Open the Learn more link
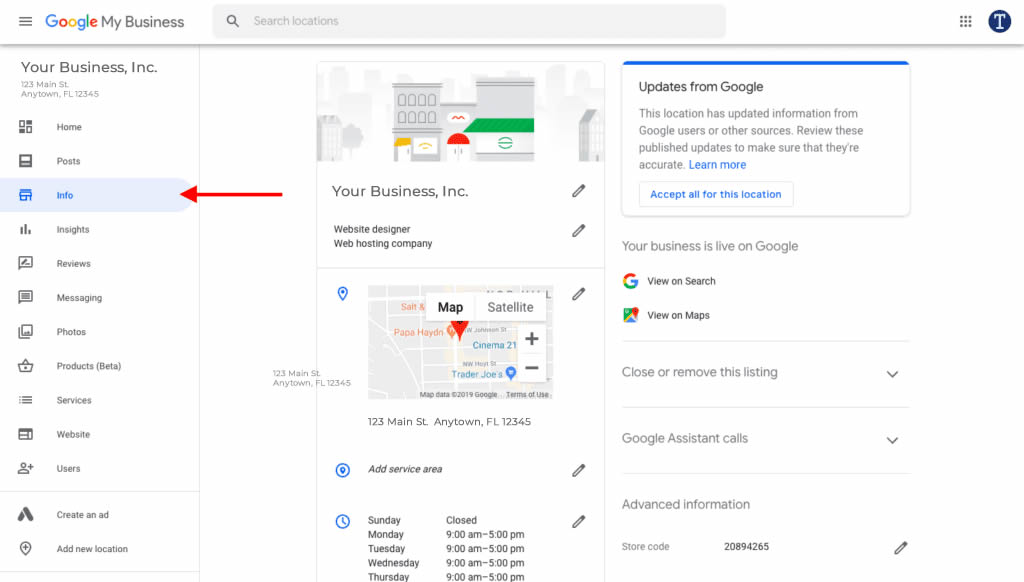The height and width of the screenshot is (582, 1024). (717, 165)
